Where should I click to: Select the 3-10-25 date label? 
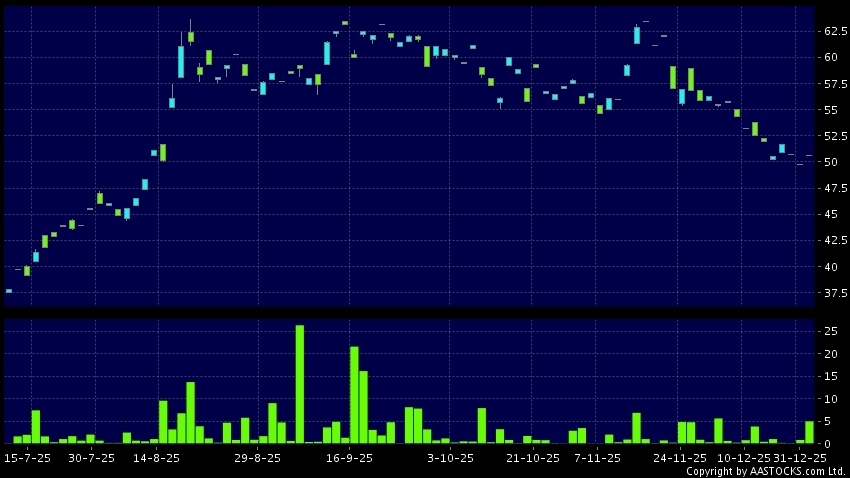(450, 458)
